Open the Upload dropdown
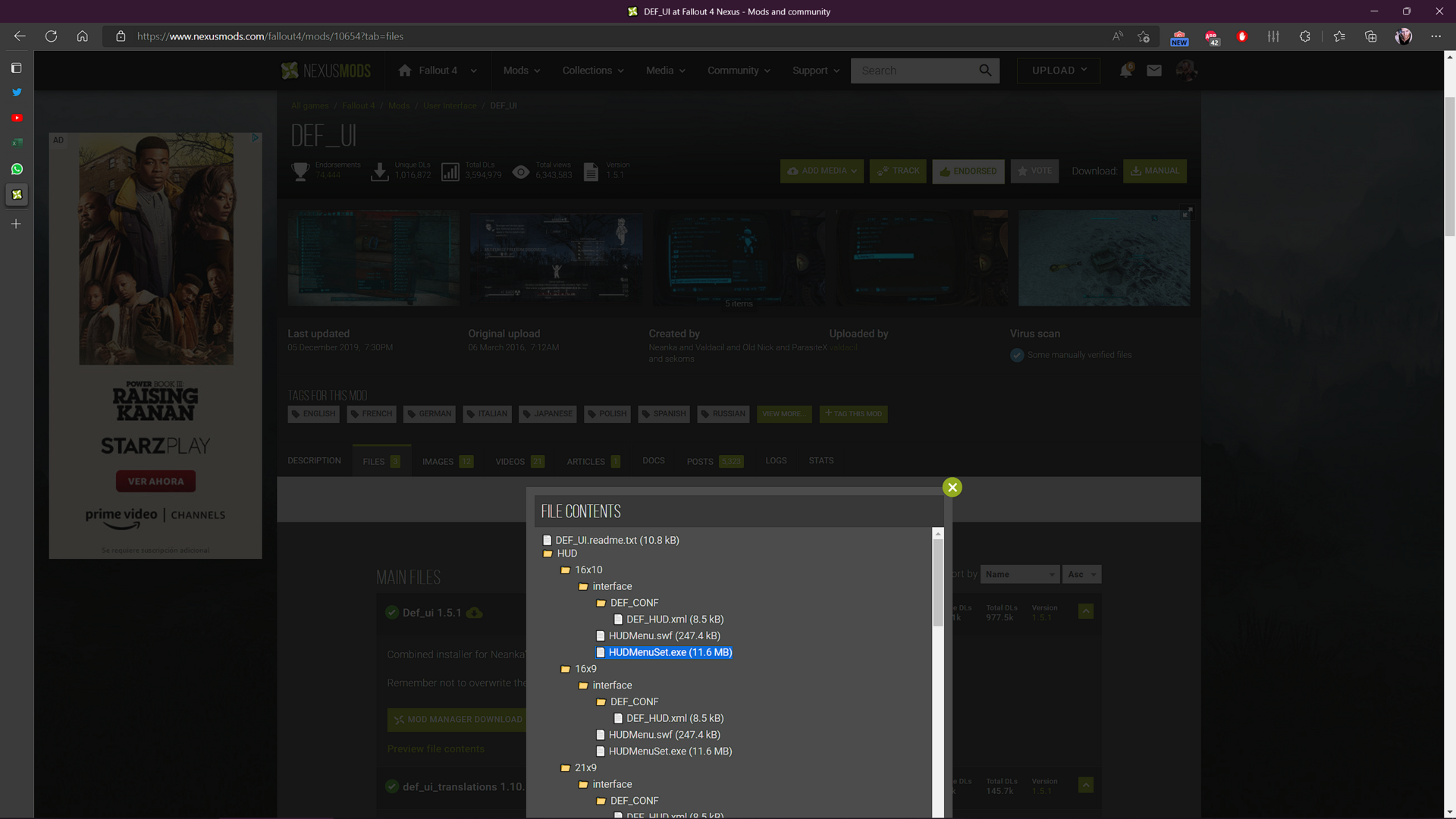The height and width of the screenshot is (819, 1456). [x=1059, y=71]
